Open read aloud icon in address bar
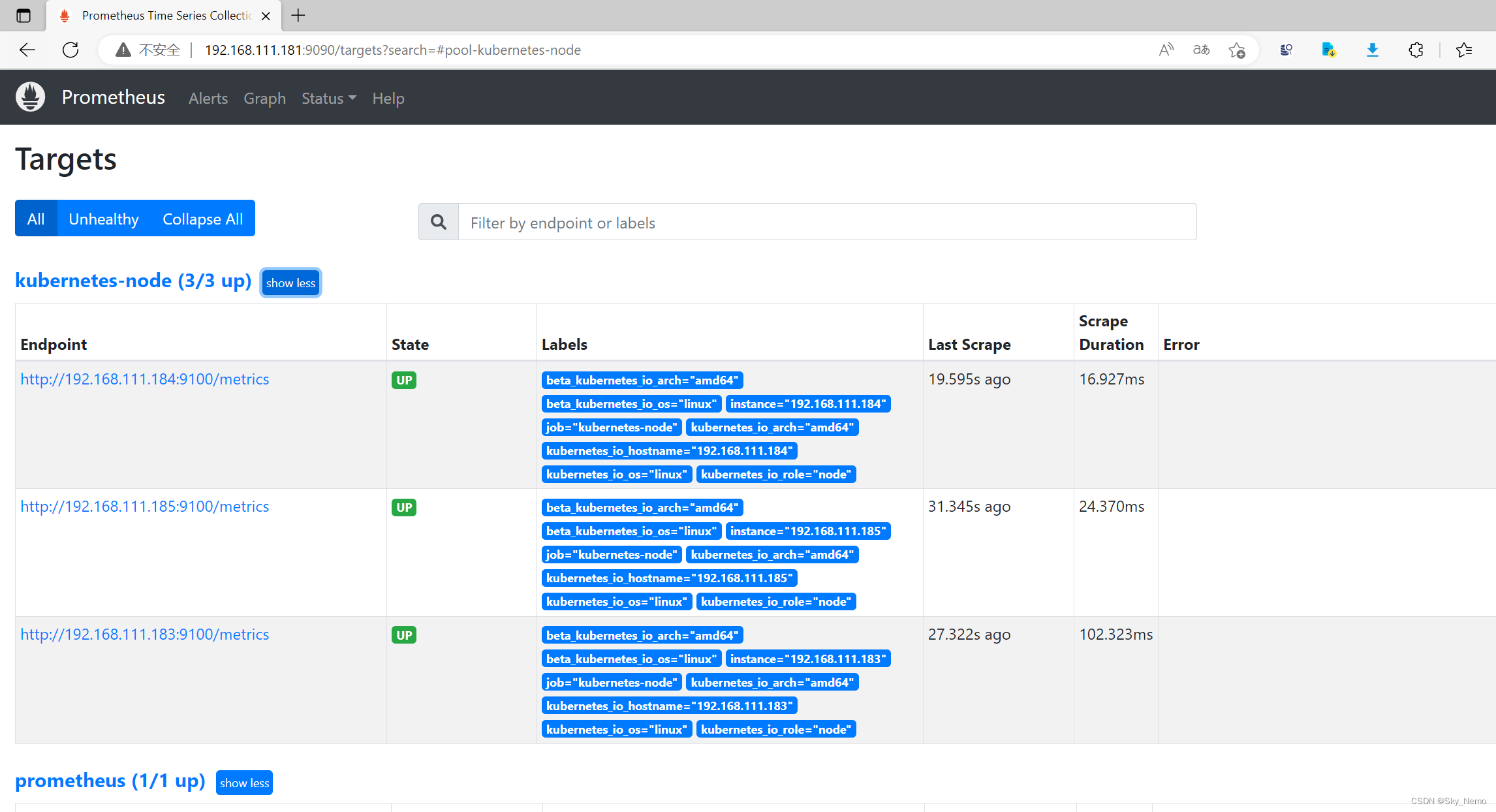This screenshot has width=1496, height=812. pos(1166,50)
